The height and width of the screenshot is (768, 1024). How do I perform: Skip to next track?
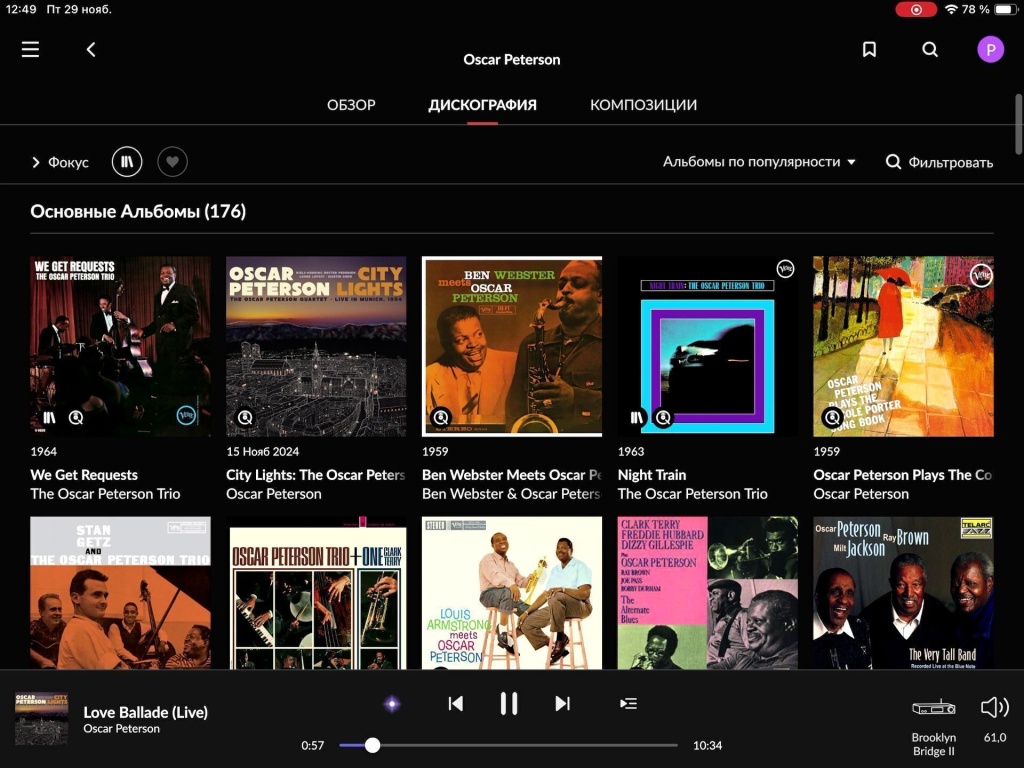click(x=562, y=703)
